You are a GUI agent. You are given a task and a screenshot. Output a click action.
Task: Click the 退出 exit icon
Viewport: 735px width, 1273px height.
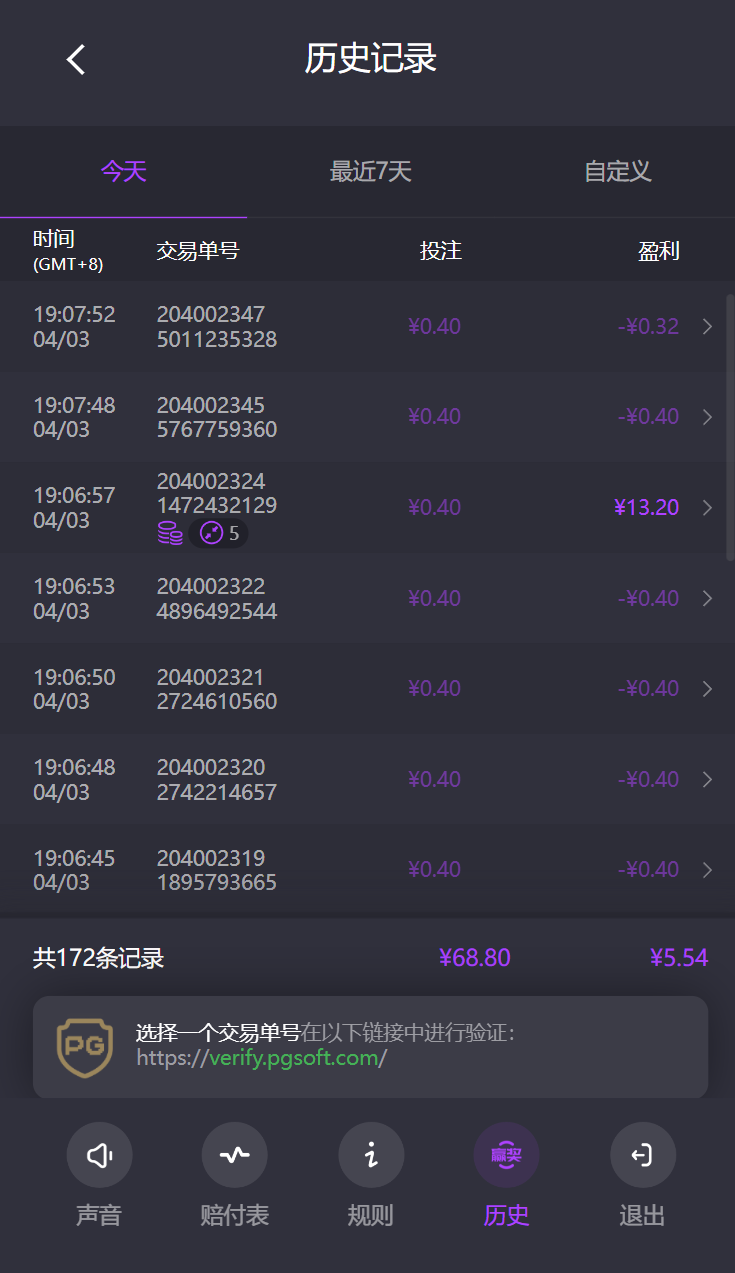642,1155
